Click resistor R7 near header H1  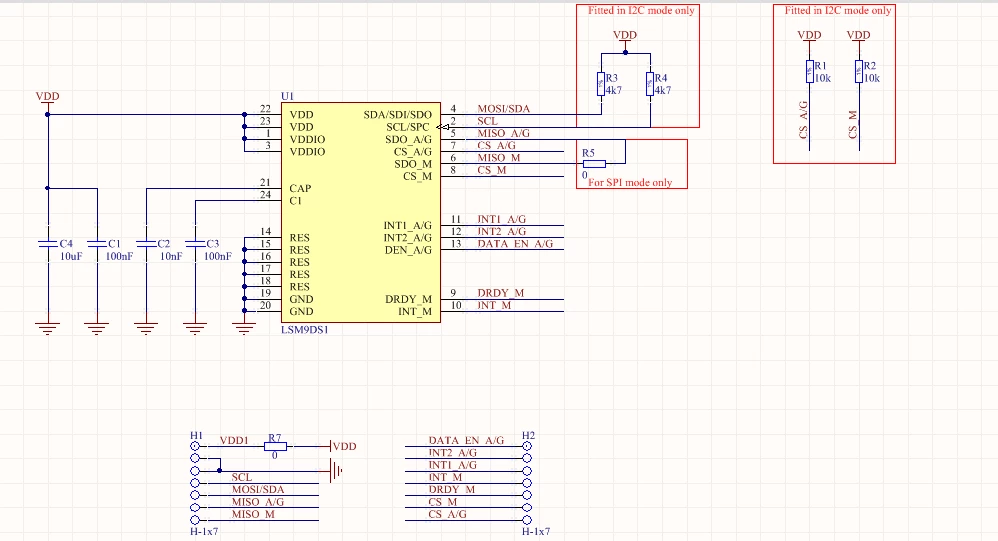pos(275,446)
